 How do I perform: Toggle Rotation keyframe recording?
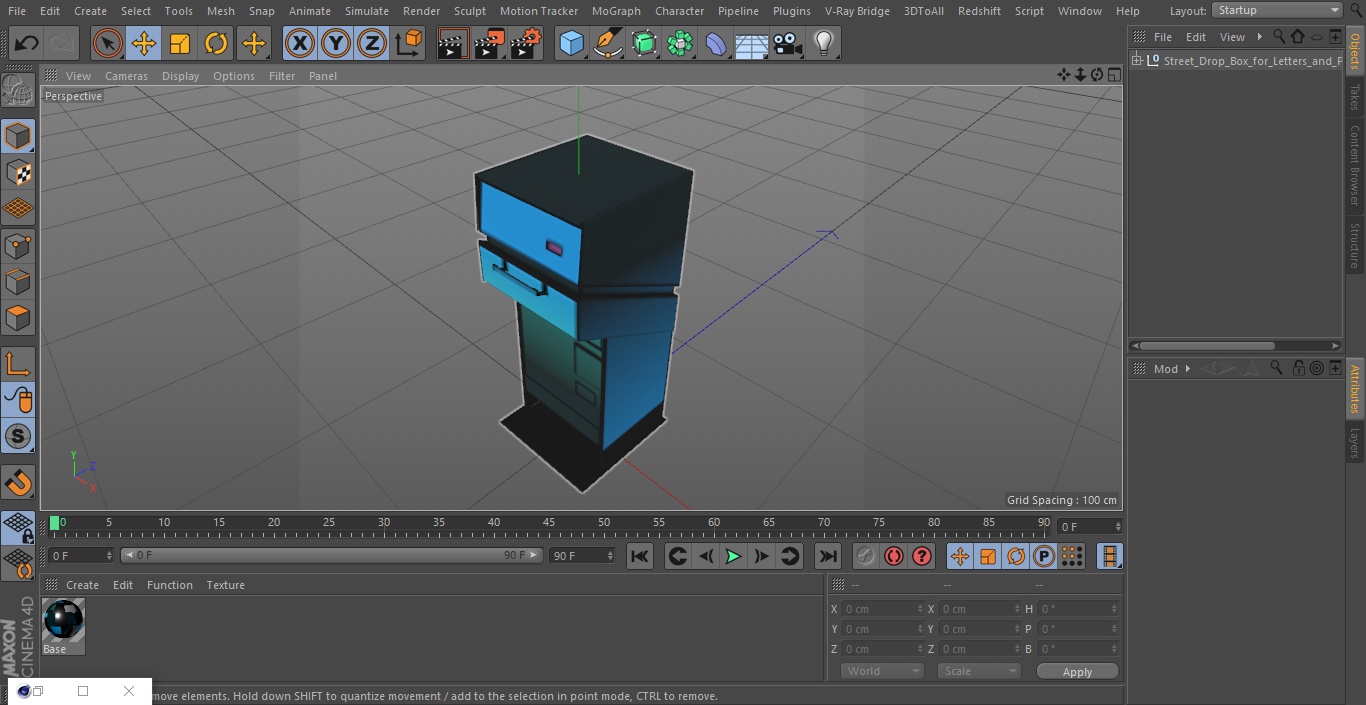click(1016, 556)
